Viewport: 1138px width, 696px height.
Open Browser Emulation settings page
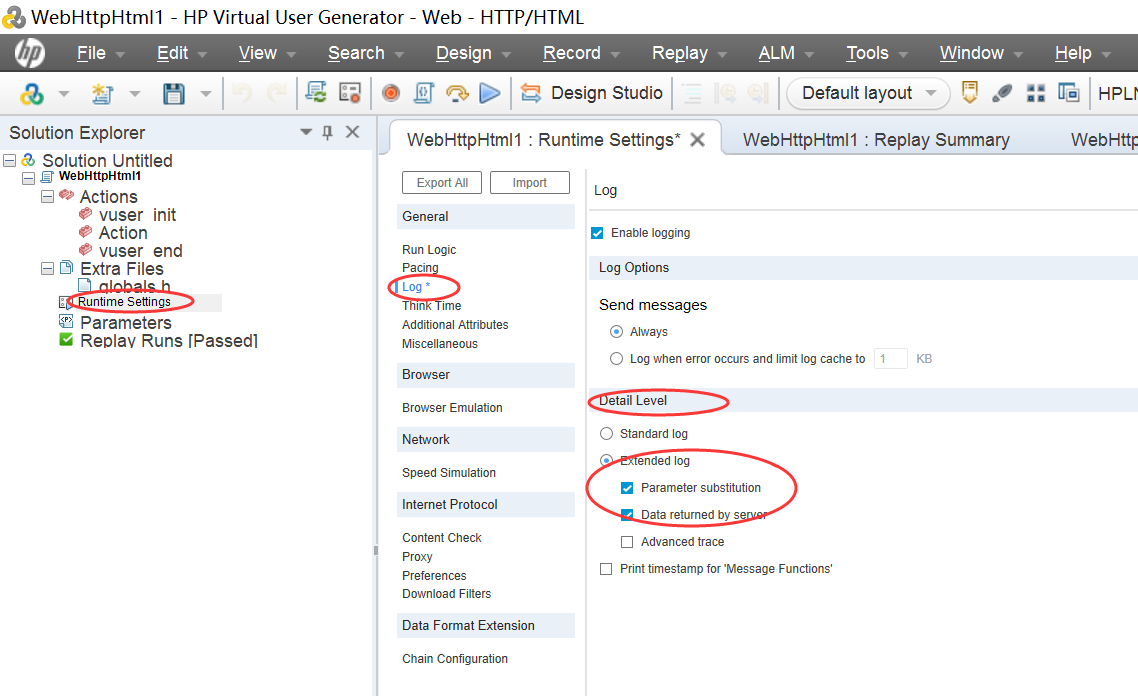(x=452, y=408)
